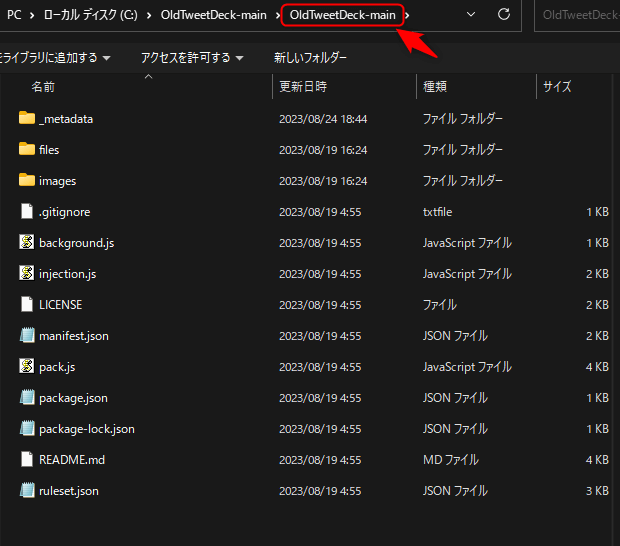Viewport: 620px width, 546px height.
Task: Select the README.md file name
Action: tap(72, 460)
